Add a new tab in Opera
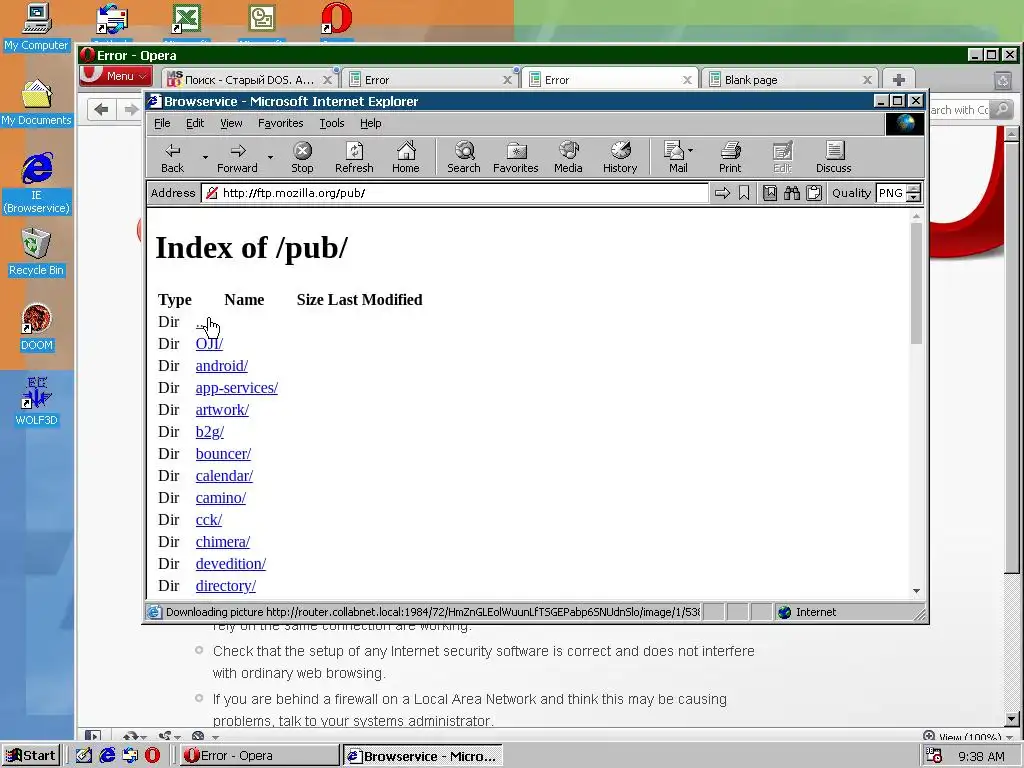The width and height of the screenshot is (1024, 768). click(x=899, y=80)
